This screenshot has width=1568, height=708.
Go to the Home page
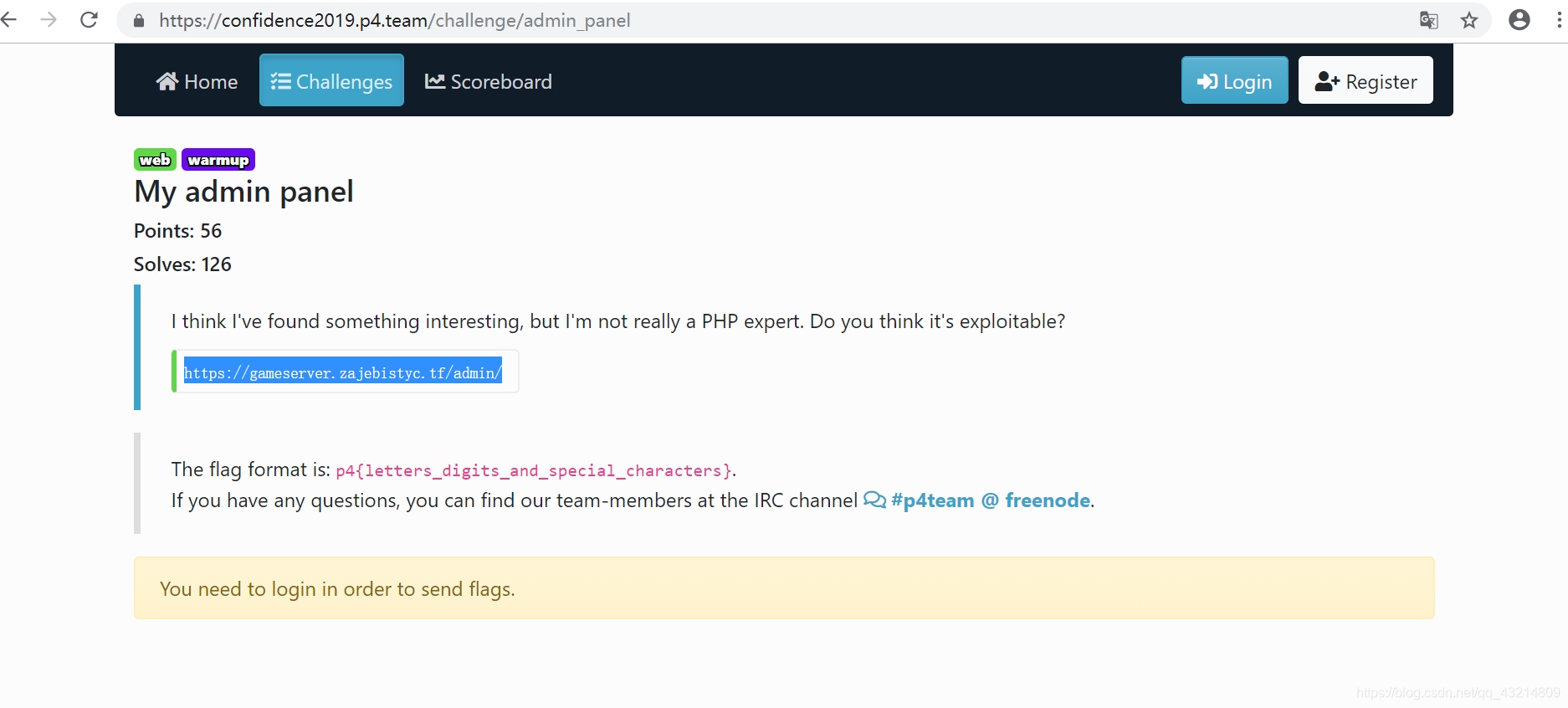click(197, 81)
